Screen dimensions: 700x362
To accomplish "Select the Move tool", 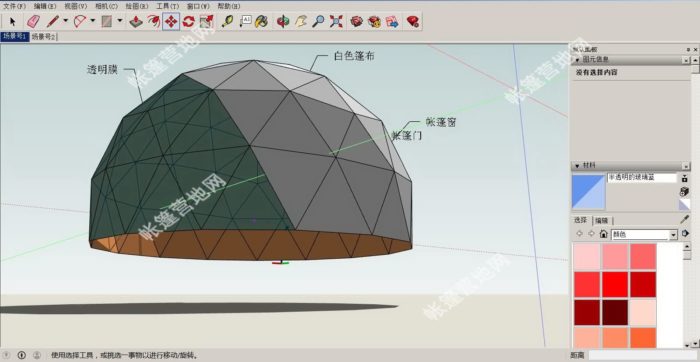I will click(171, 21).
